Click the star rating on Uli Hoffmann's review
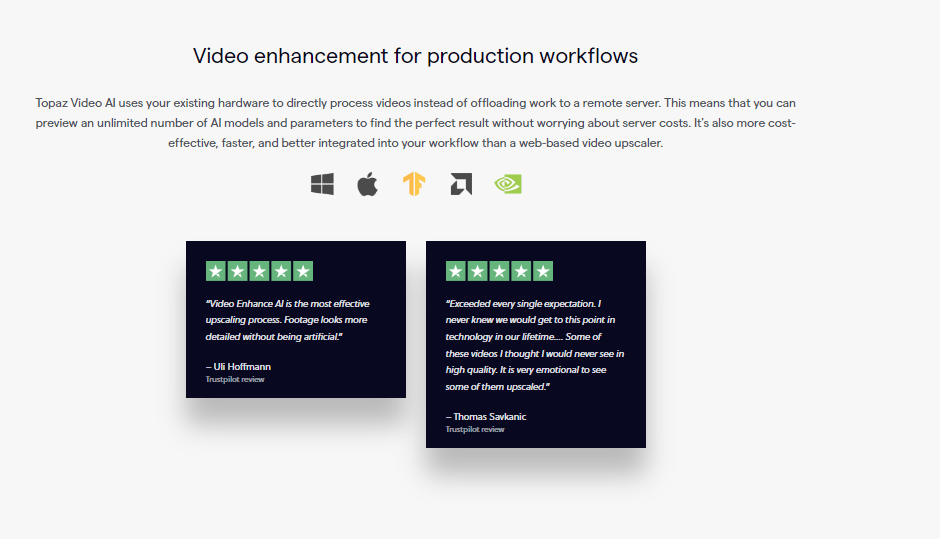Image resolution: width=940 pixels, height=539 pixels. [259, 271]
